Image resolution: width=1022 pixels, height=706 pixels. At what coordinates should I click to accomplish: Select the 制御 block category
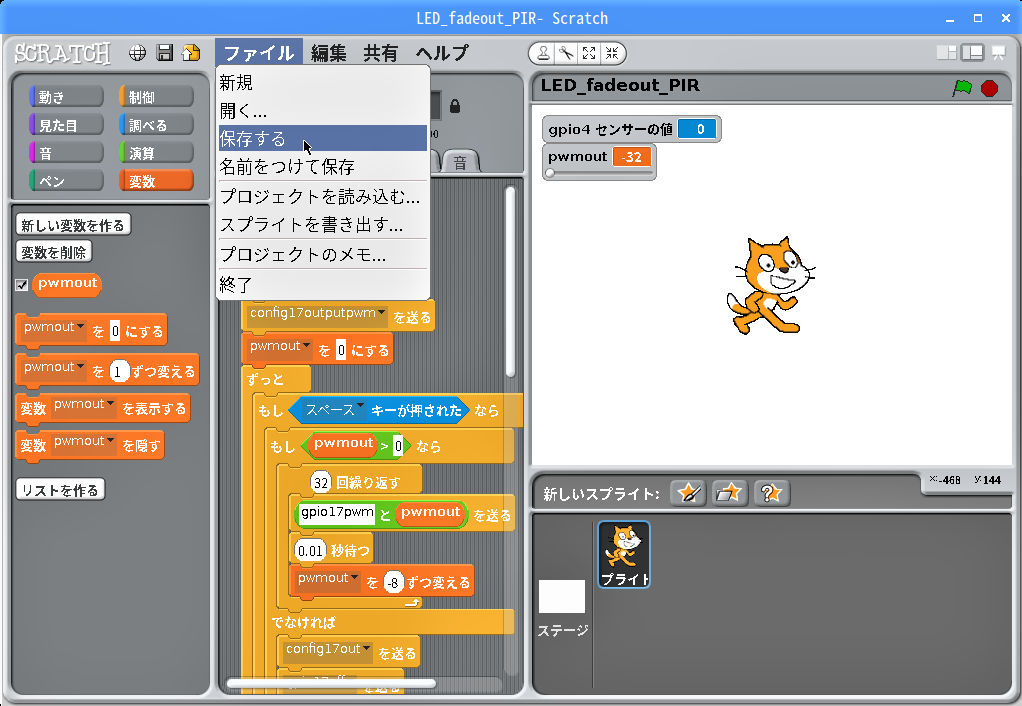point(156,97)
